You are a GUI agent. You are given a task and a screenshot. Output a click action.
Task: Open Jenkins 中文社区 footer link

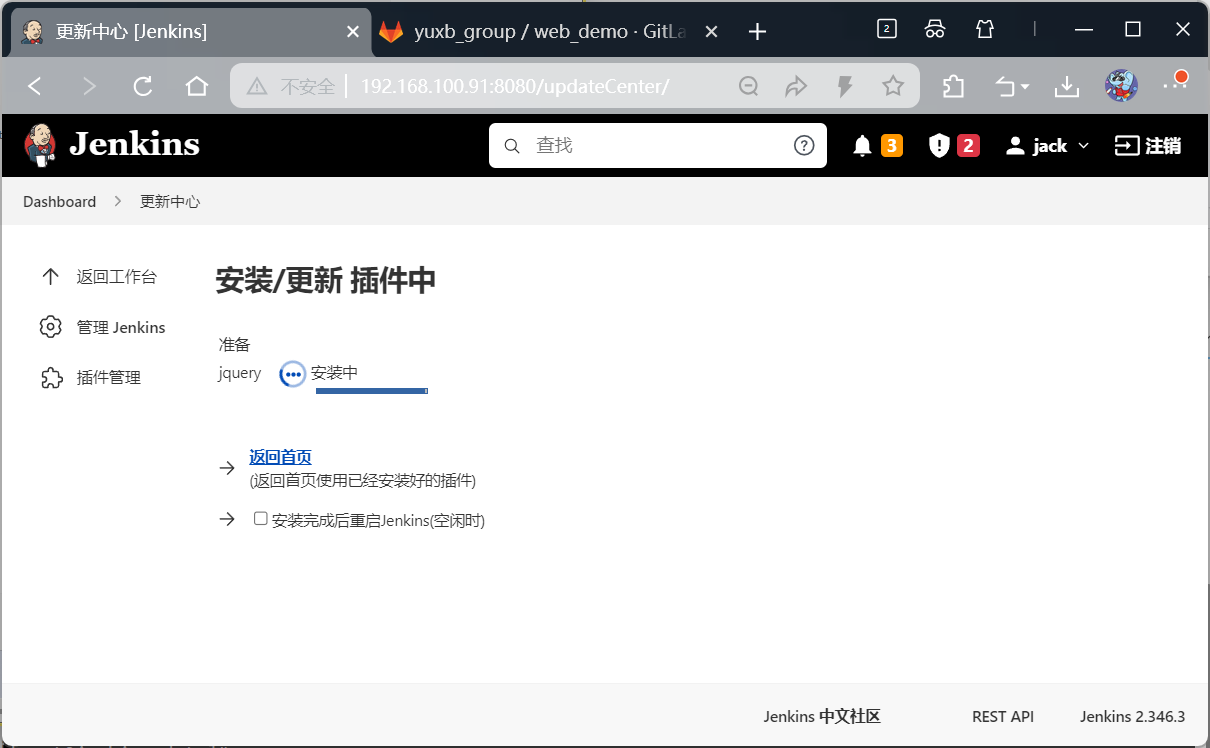pos(822,717)
